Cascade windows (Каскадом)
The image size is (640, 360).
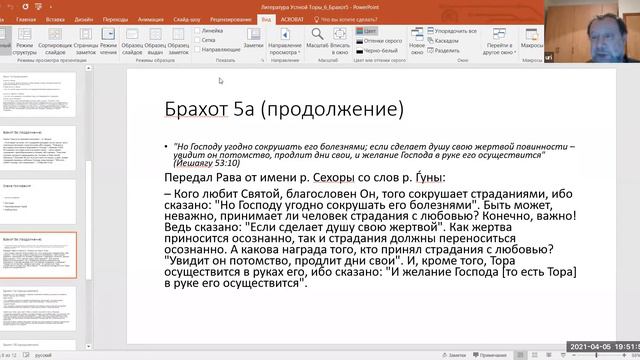pos(443,41)
